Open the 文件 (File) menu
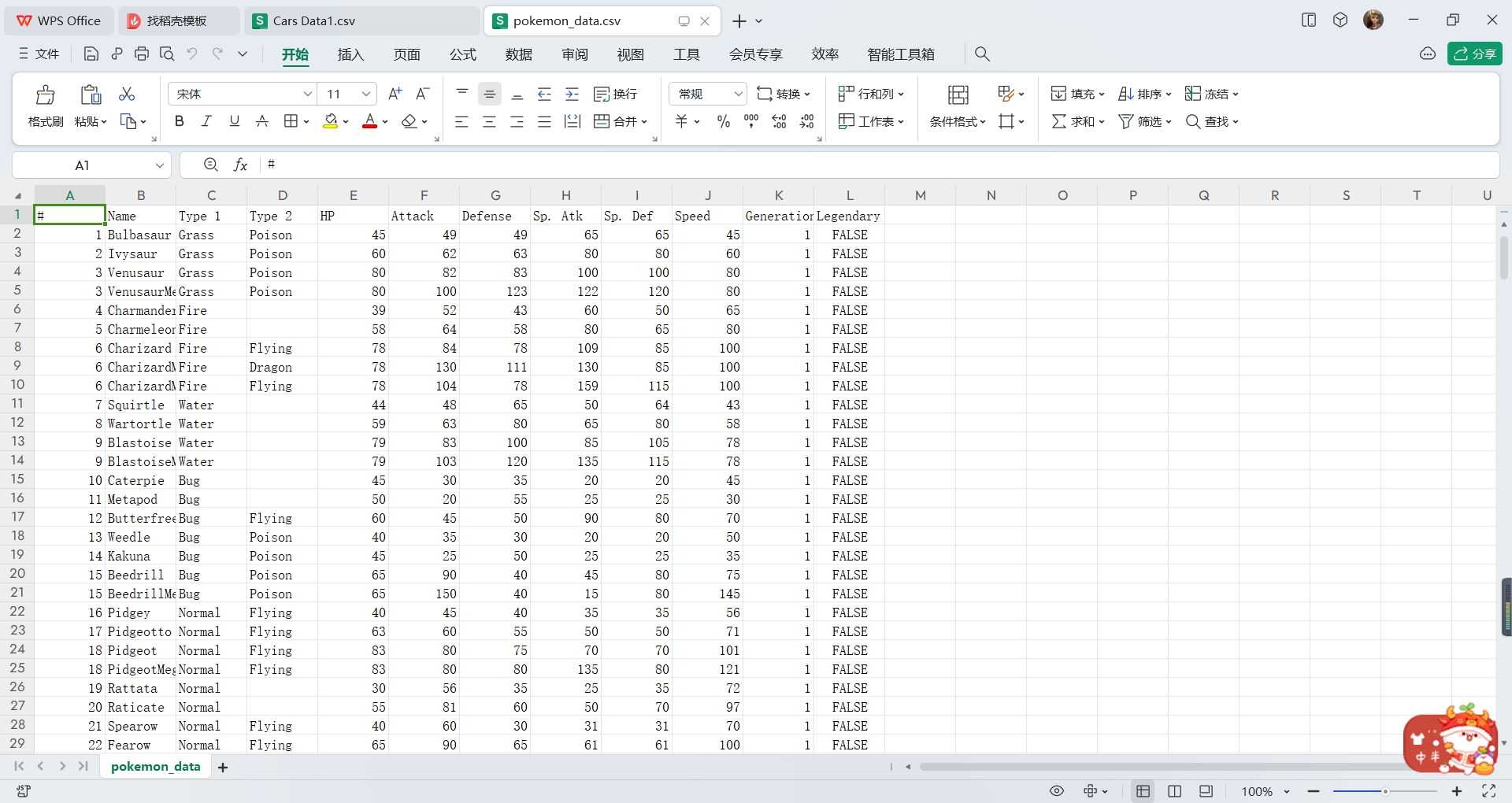 (39, 54)
